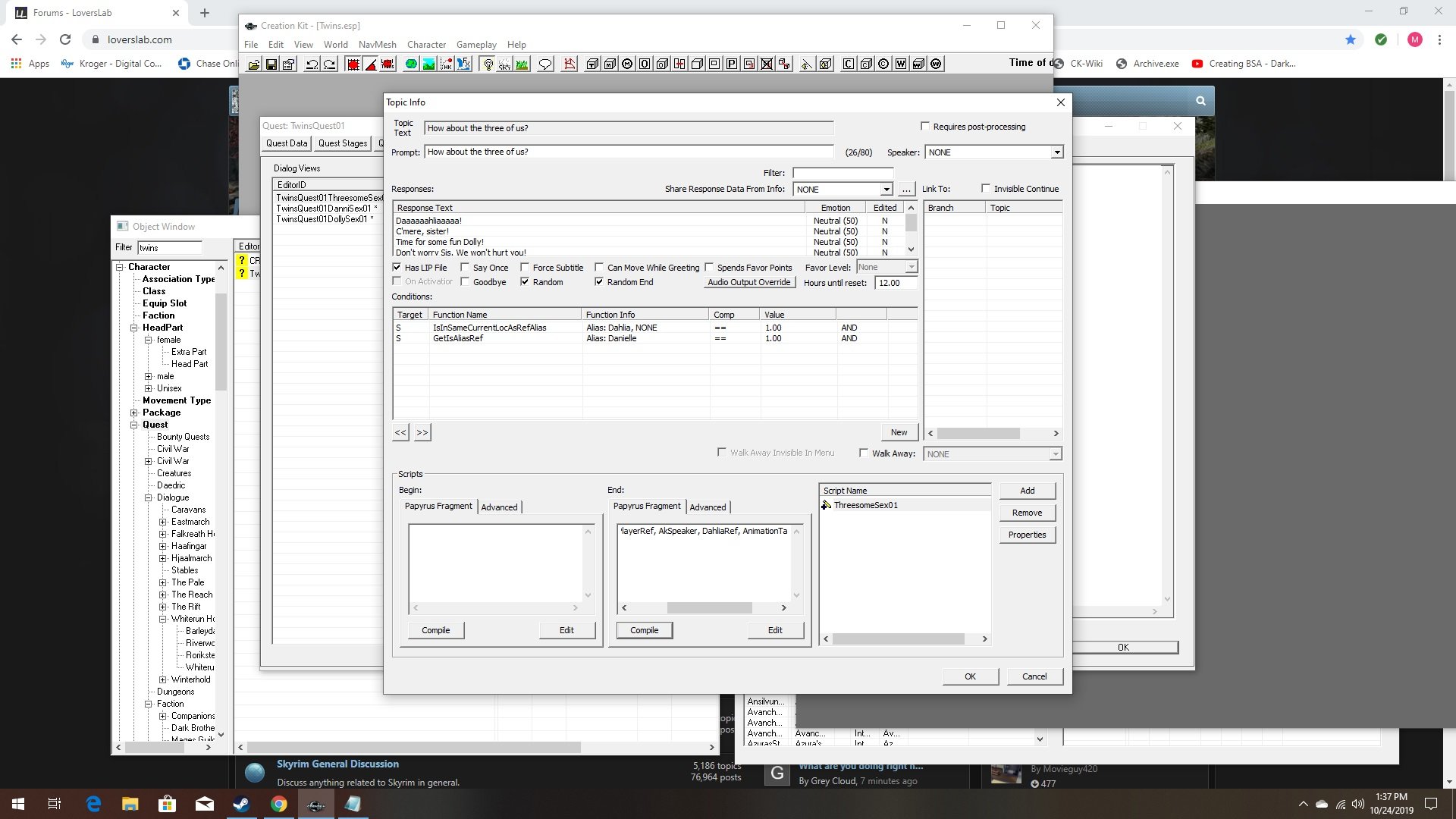Click the Audio Output Override button
The width and height of the screenshot is (1456, 819).
(x=749, y=282)
